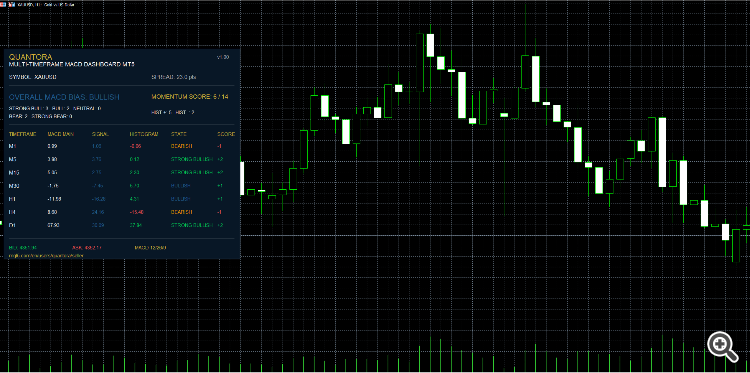Click the MACD MAIN column header
The image size is (750, 373).
point(60,134)
